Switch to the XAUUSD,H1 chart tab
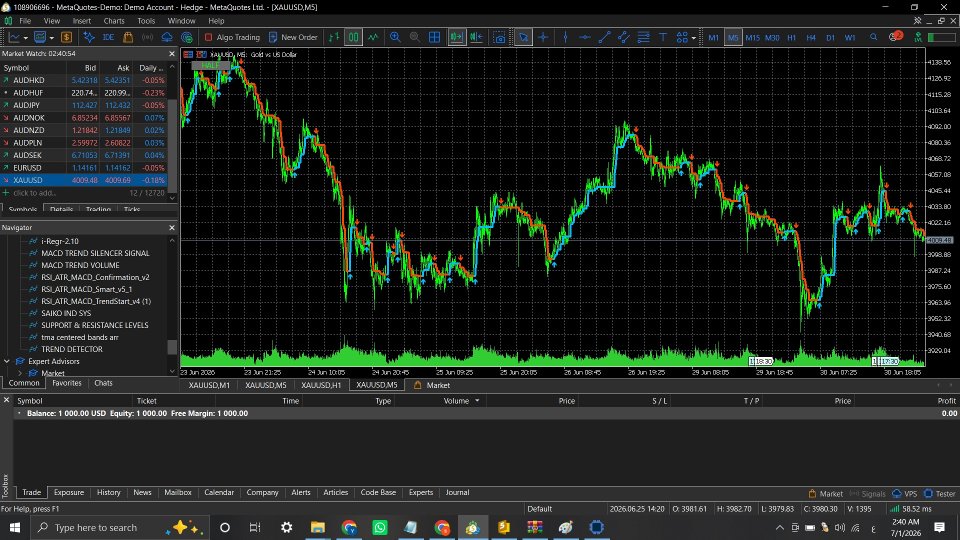The height and width of the screenshot is (540, 960). 321,385
